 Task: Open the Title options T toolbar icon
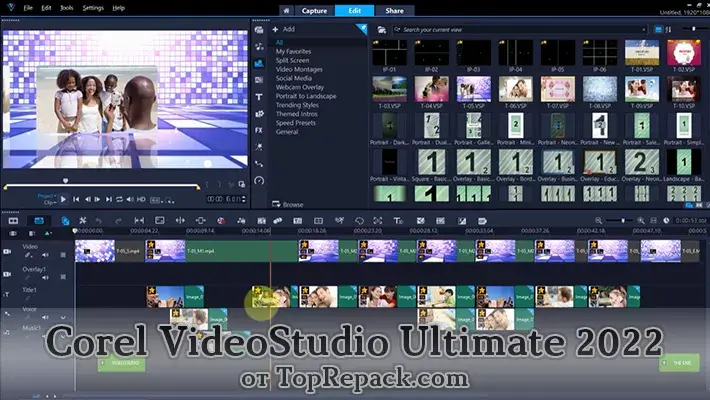(x=398, y=221)
